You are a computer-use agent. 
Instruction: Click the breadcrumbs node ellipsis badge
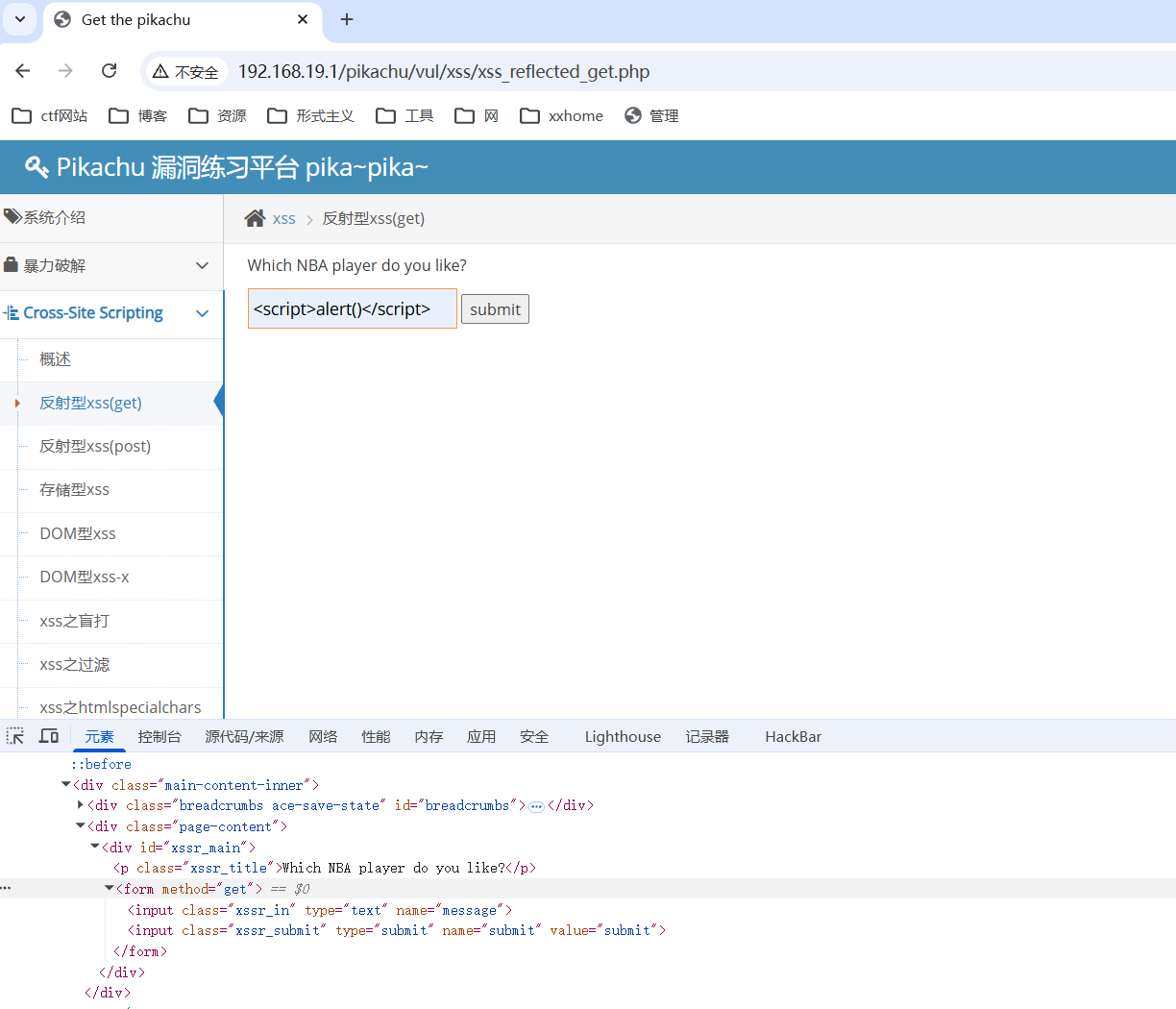click(537, 806)
